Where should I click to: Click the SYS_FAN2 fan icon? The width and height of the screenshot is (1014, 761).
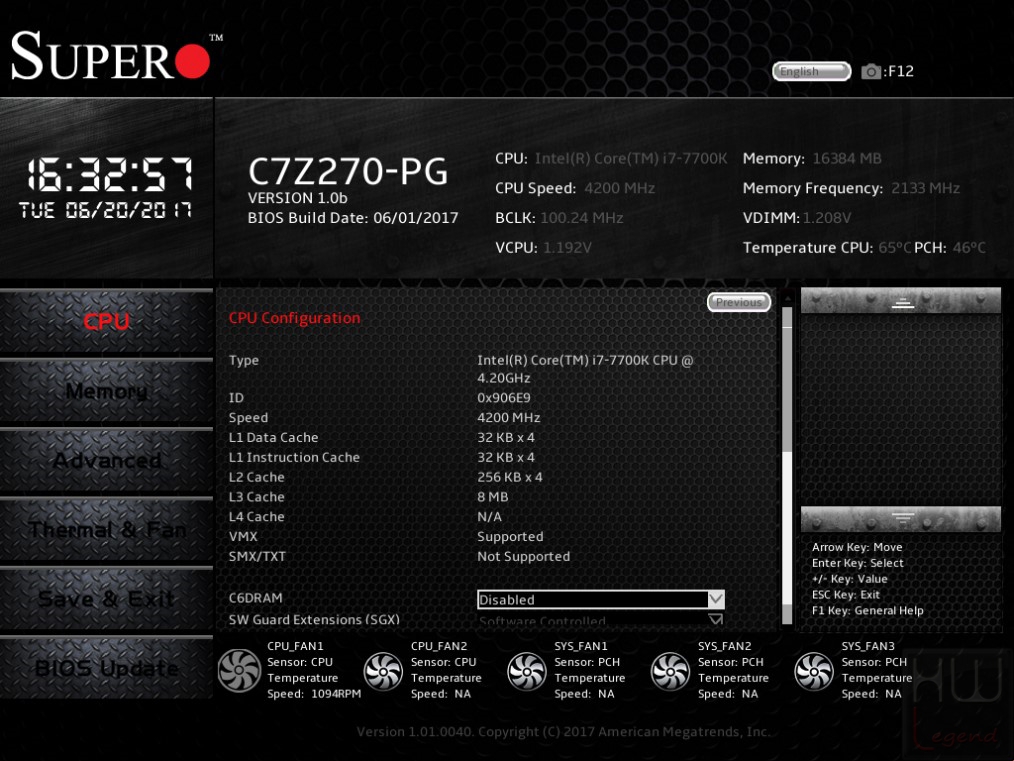pyautogui.click(x=670, y=671)
